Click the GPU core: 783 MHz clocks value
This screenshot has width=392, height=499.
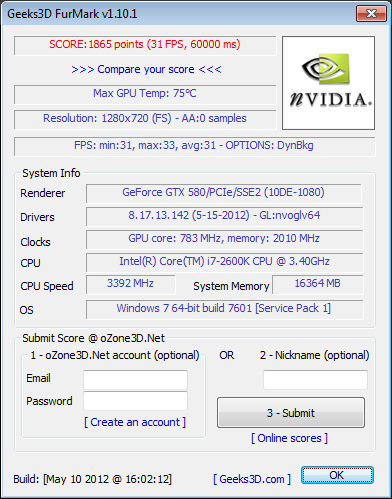(x=224, y=238)
